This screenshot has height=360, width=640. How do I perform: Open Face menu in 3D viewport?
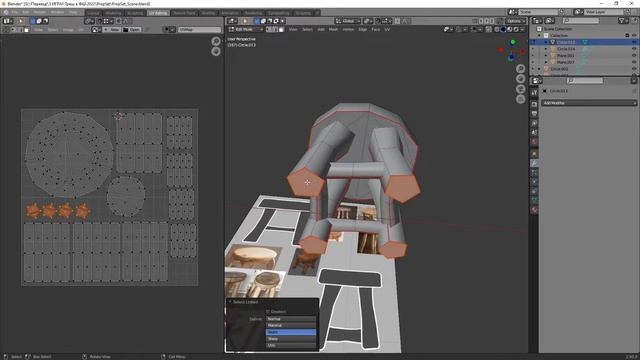(376, 29)
